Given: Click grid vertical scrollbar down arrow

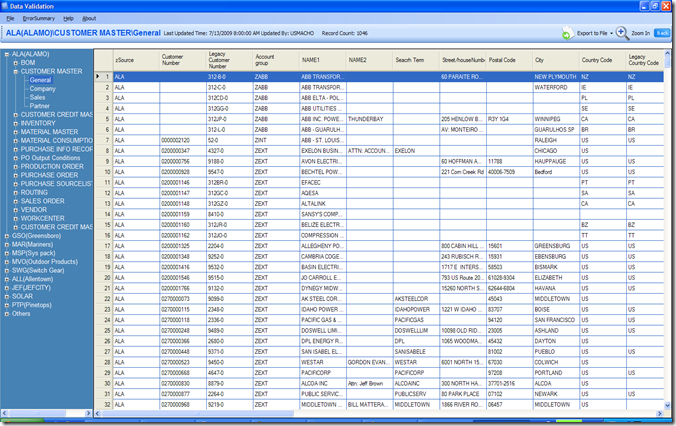Looking at the screenshot, I should click(667, 405).
